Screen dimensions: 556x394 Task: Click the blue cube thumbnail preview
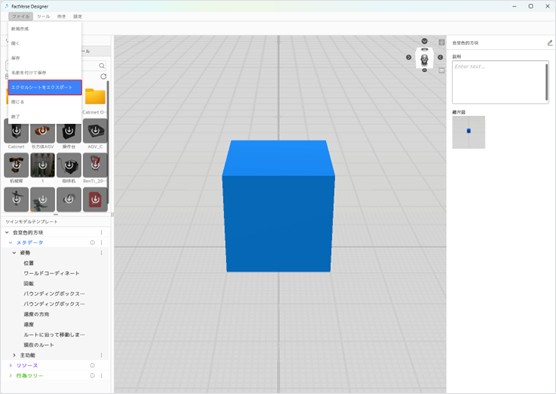coord(468,132)
